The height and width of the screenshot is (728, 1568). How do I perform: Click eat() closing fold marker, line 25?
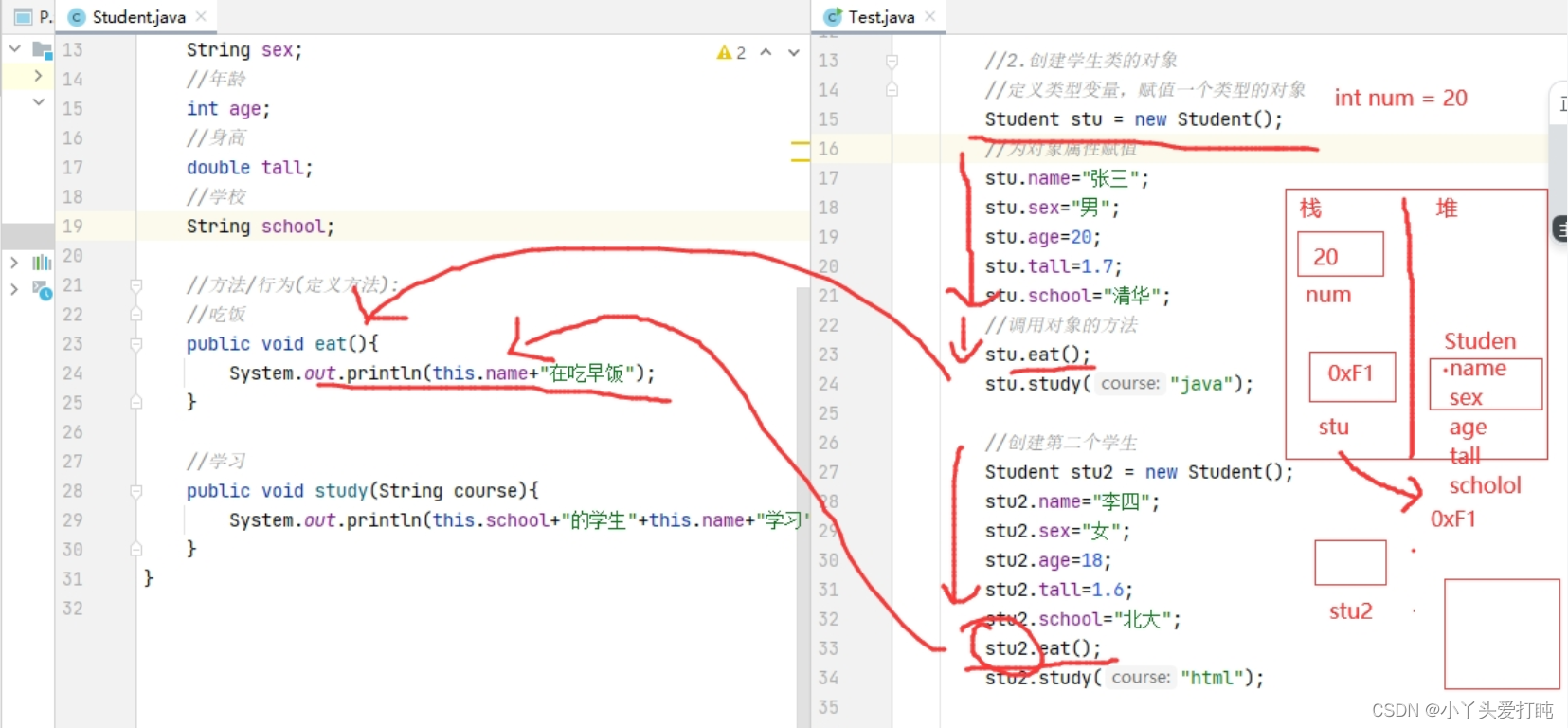(136, 403)
